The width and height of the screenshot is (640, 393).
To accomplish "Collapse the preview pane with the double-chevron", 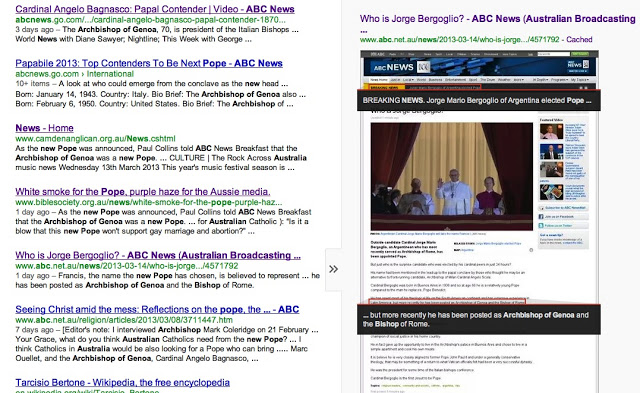I will click(333, 269).
